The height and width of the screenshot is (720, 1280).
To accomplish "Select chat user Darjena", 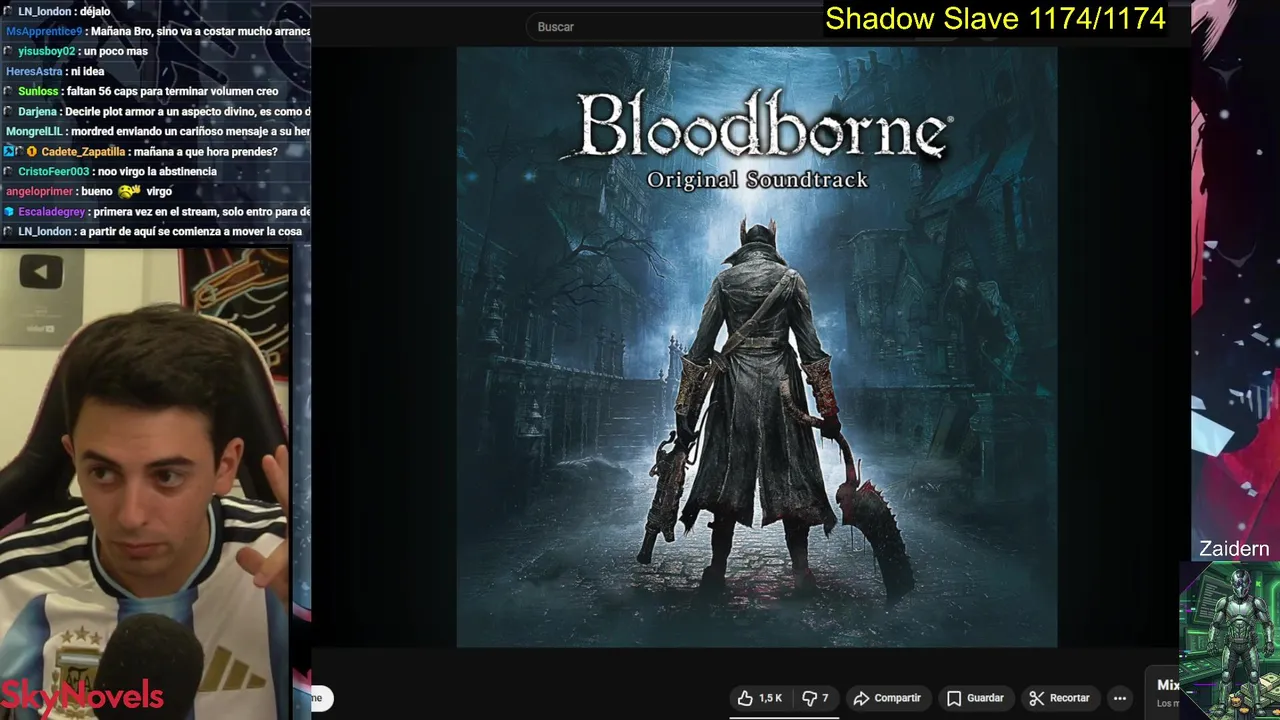I will [37, 111].
